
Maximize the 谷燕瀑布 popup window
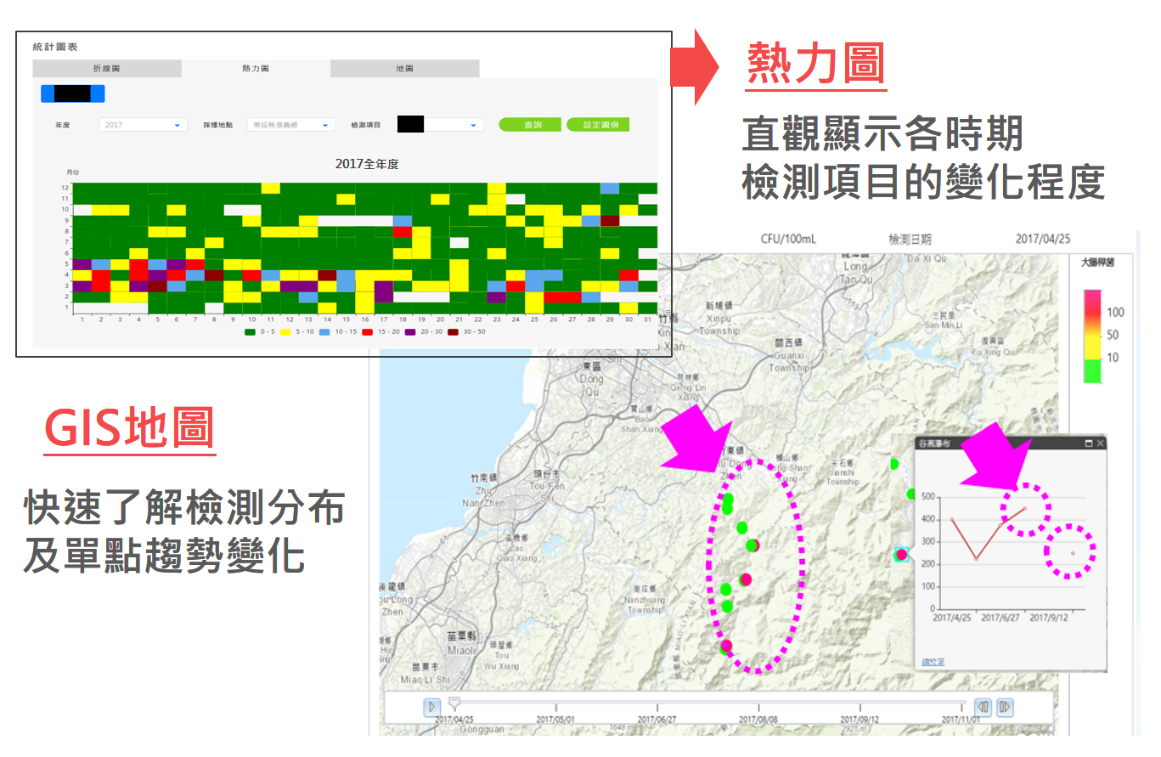pyautogui.click(x=1088, y=443)
